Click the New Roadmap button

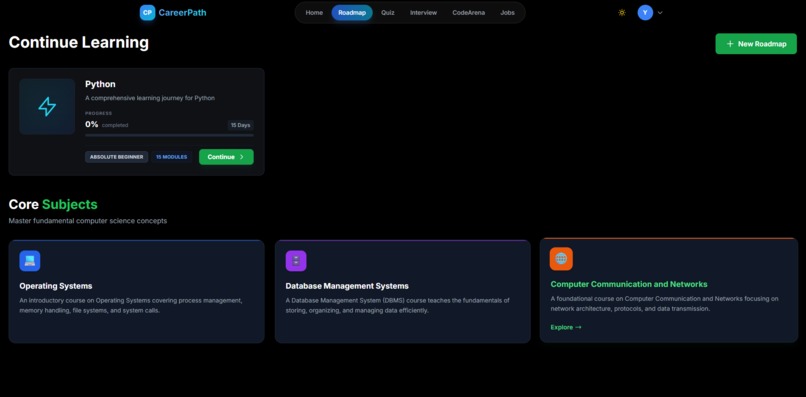coord(756,44)
